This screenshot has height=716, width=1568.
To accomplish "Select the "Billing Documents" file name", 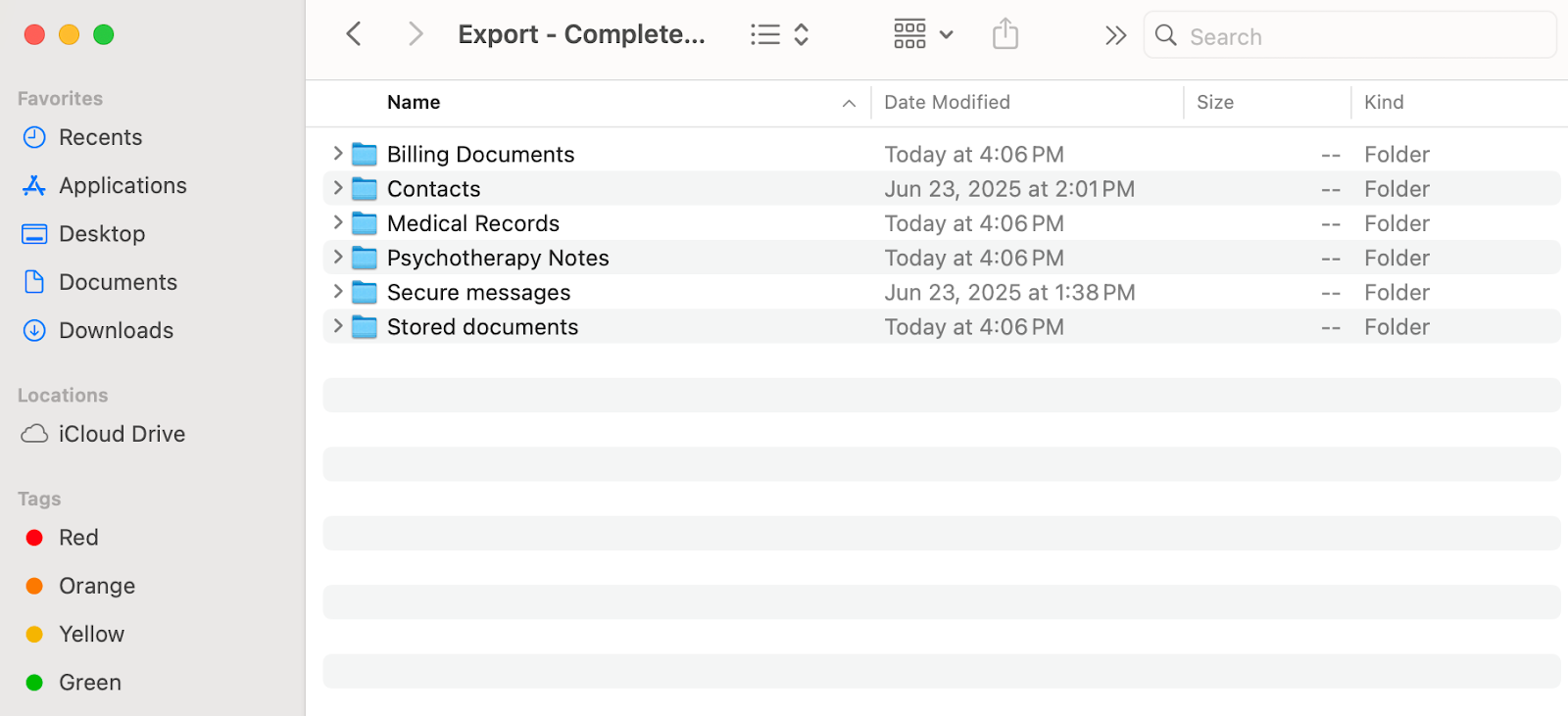I will (480, 154).
